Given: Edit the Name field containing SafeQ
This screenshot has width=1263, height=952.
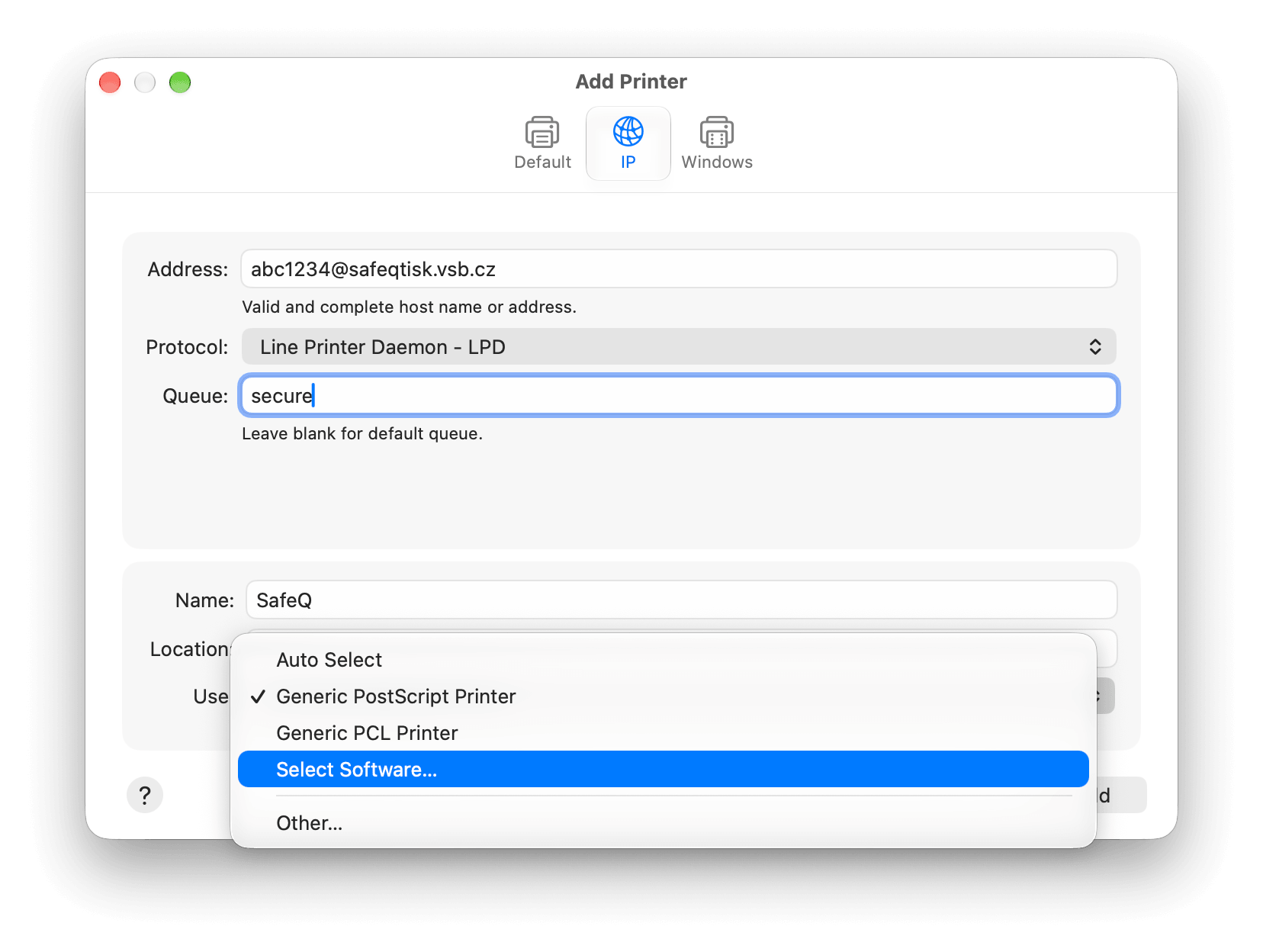Looking at the screenshot, I should [681, 600].
